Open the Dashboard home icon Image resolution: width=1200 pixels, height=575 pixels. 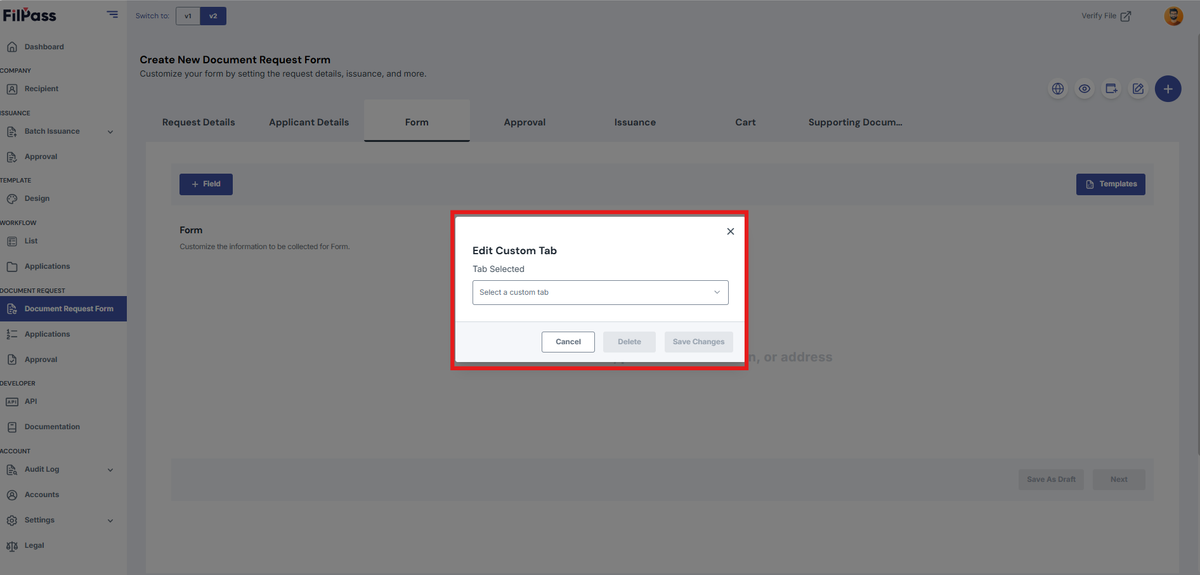(x=12, y=47)
